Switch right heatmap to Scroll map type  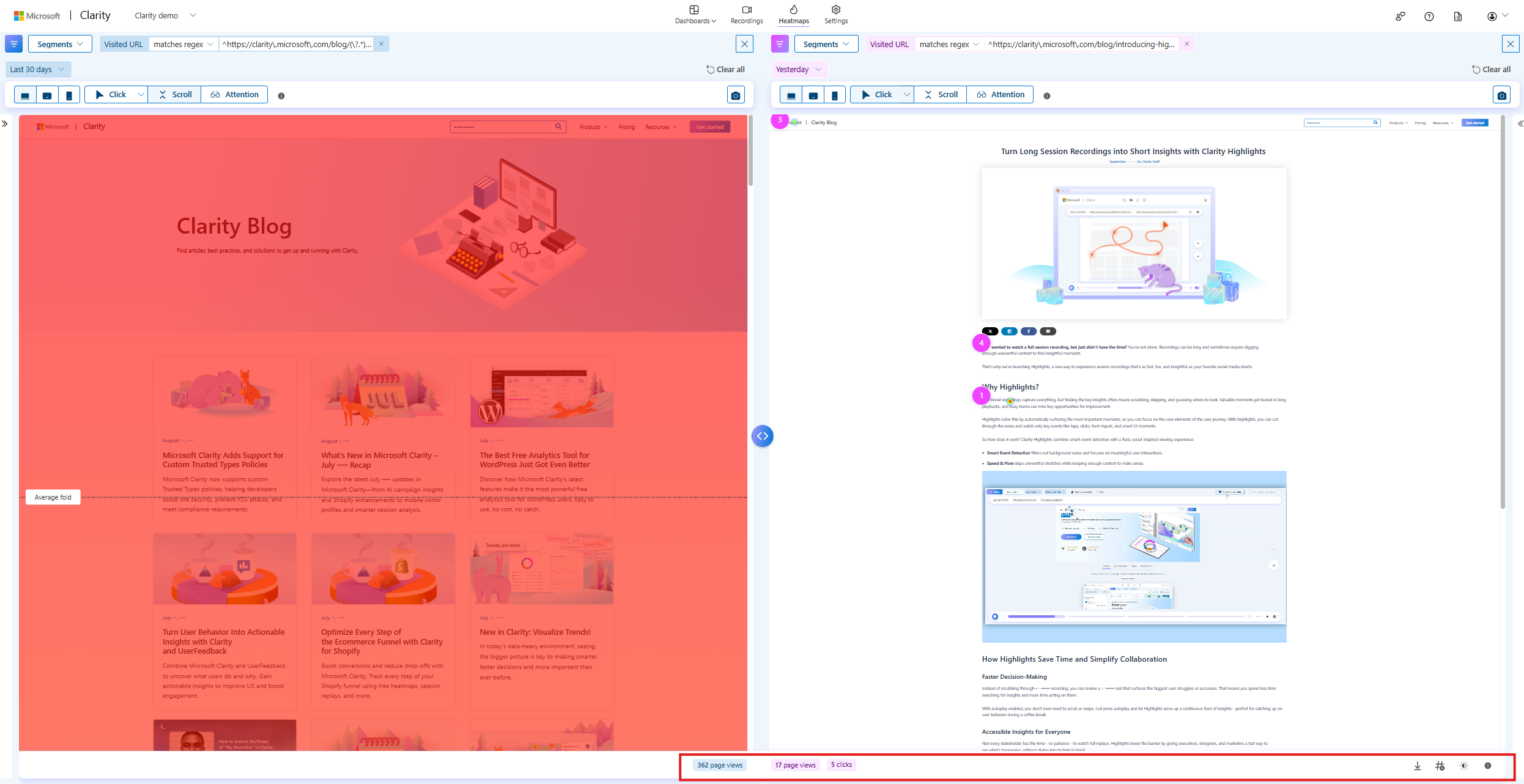(x=941, y=95)
